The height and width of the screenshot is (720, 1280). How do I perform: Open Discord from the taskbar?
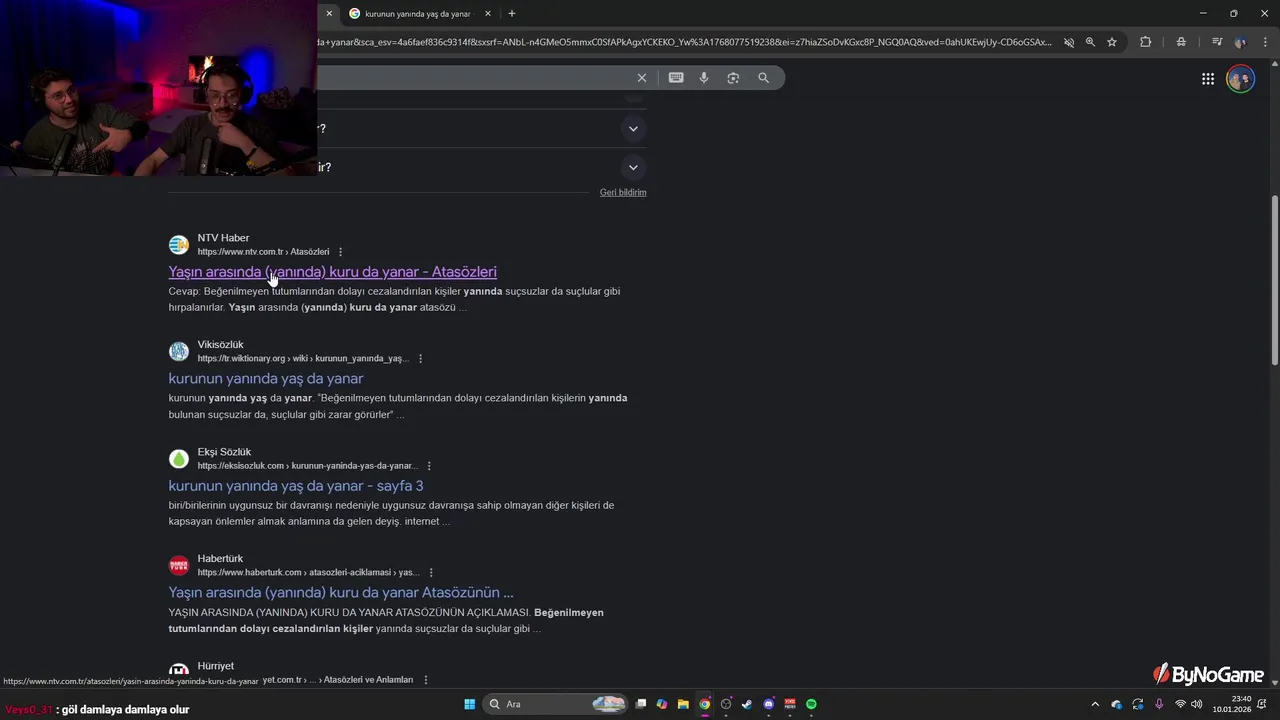pyautogui.click(x=769, y=704)
